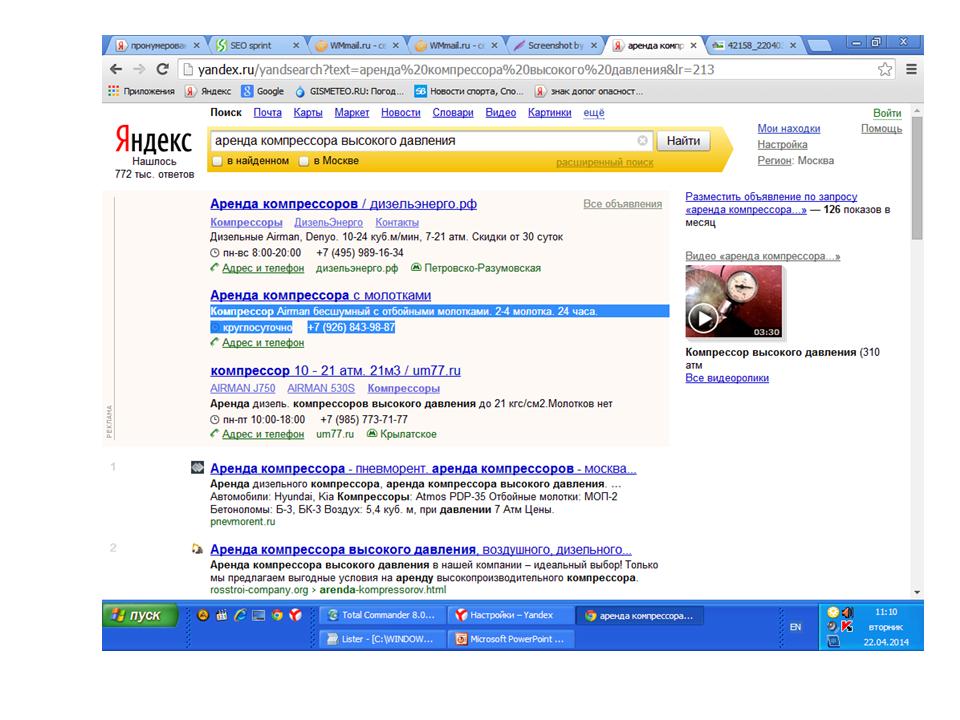Tick the в Москве checkbox

point(304,161)
